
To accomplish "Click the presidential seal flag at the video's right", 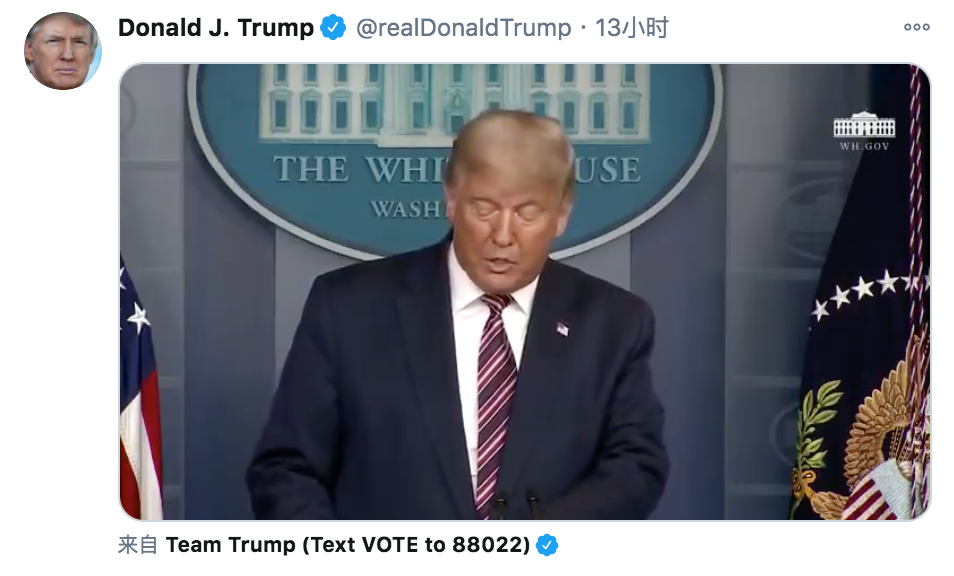I will click(864, 365).
